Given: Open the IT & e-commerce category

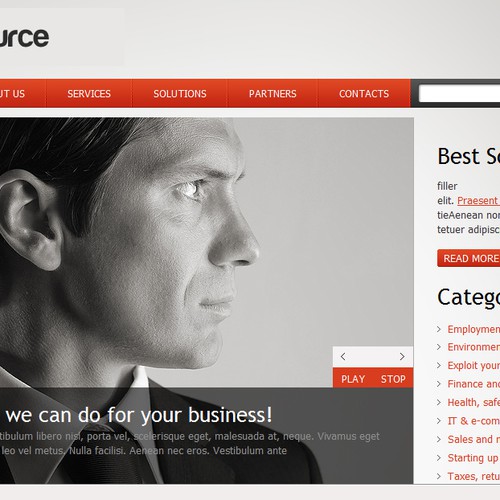Looking at the screenshot, I should [x=474, y=421].
